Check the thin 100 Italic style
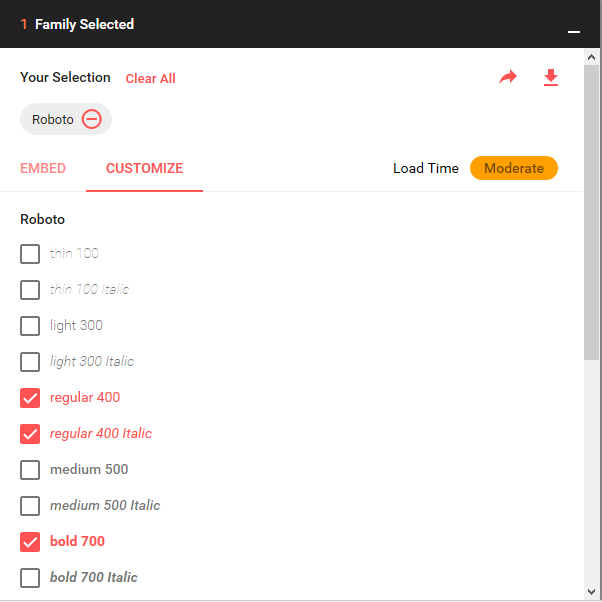Screen dimensions: 602x602 click(30, 290)
